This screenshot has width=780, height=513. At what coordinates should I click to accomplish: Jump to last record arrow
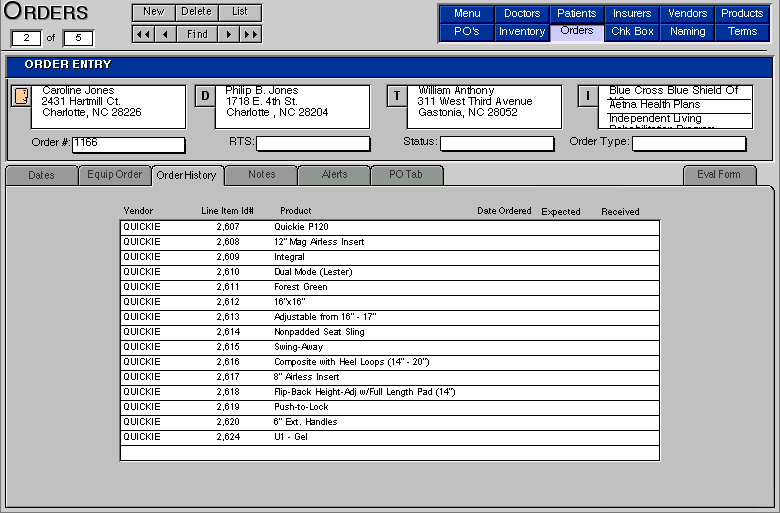pos(251,34)
